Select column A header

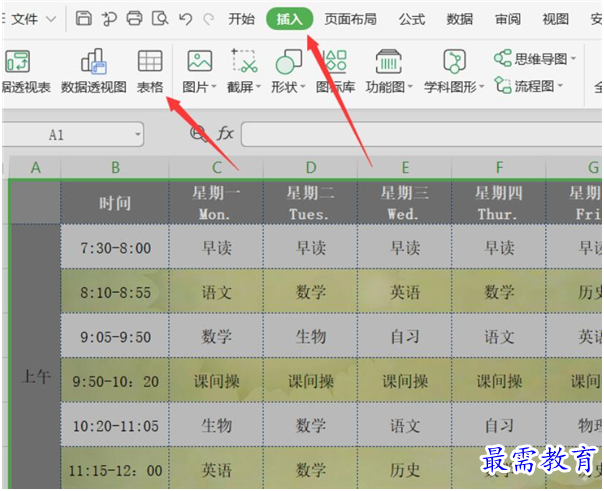point(35,168)
